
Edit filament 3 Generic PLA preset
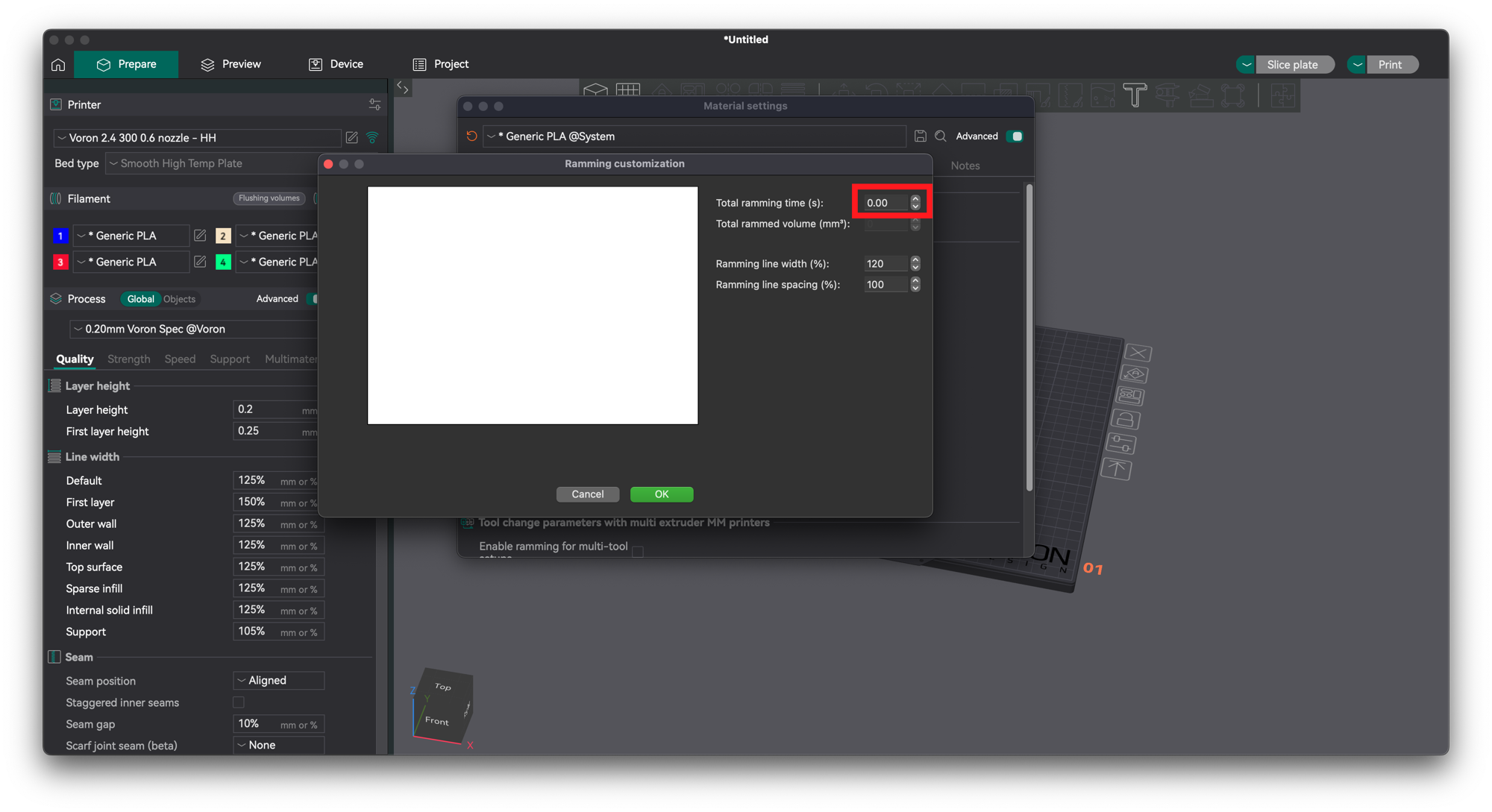point(200,262)
